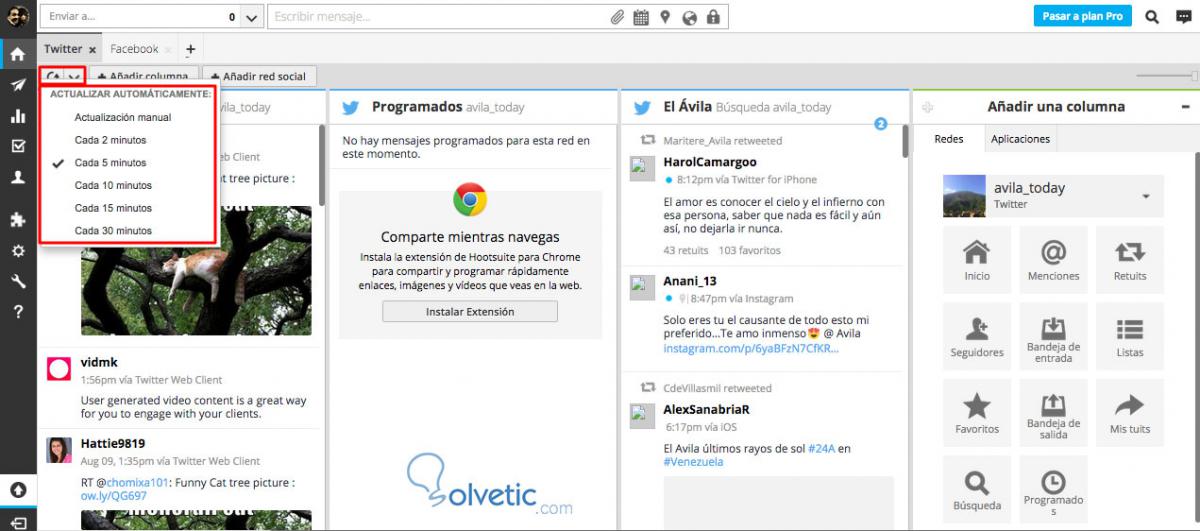
Task: Click the Instalar Extensión button
Action: tap(470, 312)
